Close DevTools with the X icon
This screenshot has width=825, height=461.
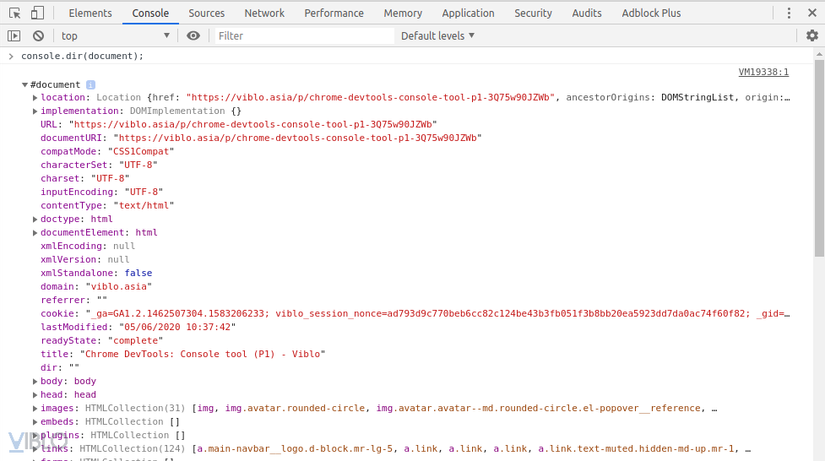click(812, 13)
